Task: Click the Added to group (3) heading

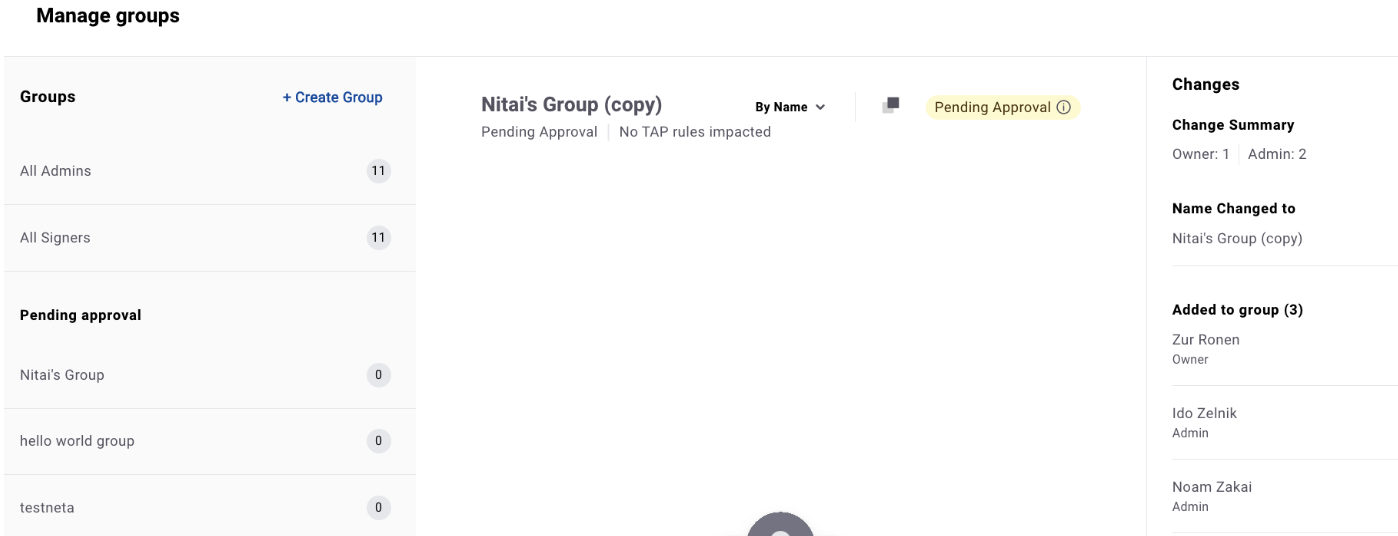Action: (1237, 310)
